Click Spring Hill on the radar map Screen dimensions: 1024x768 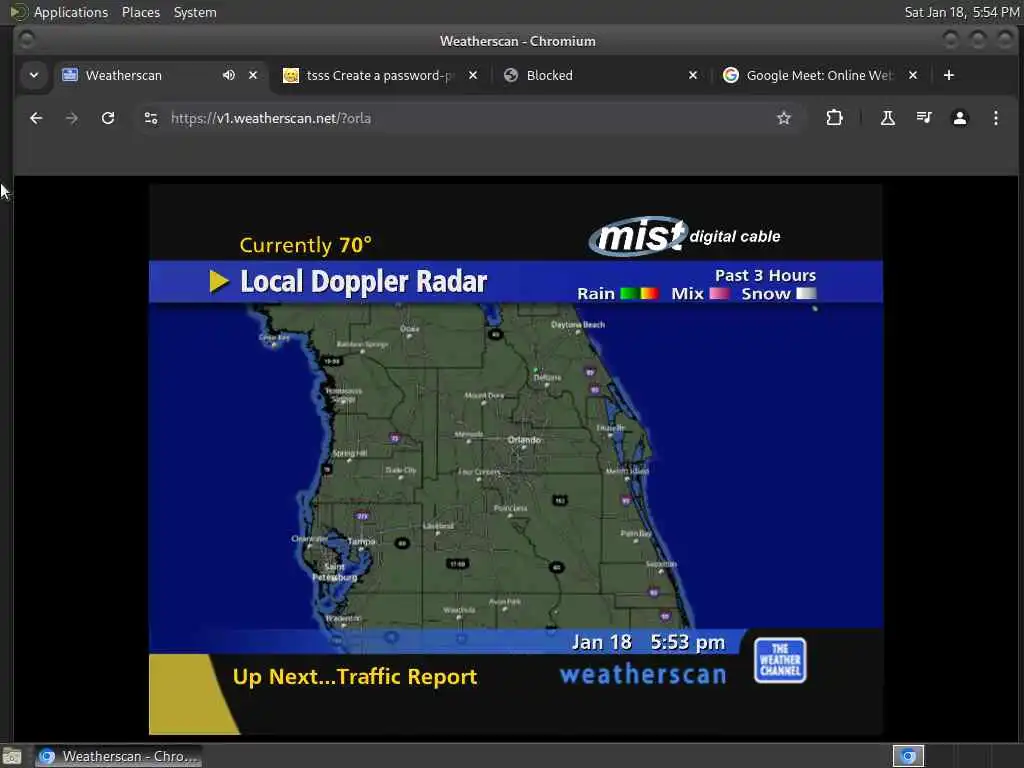point(350,453)
